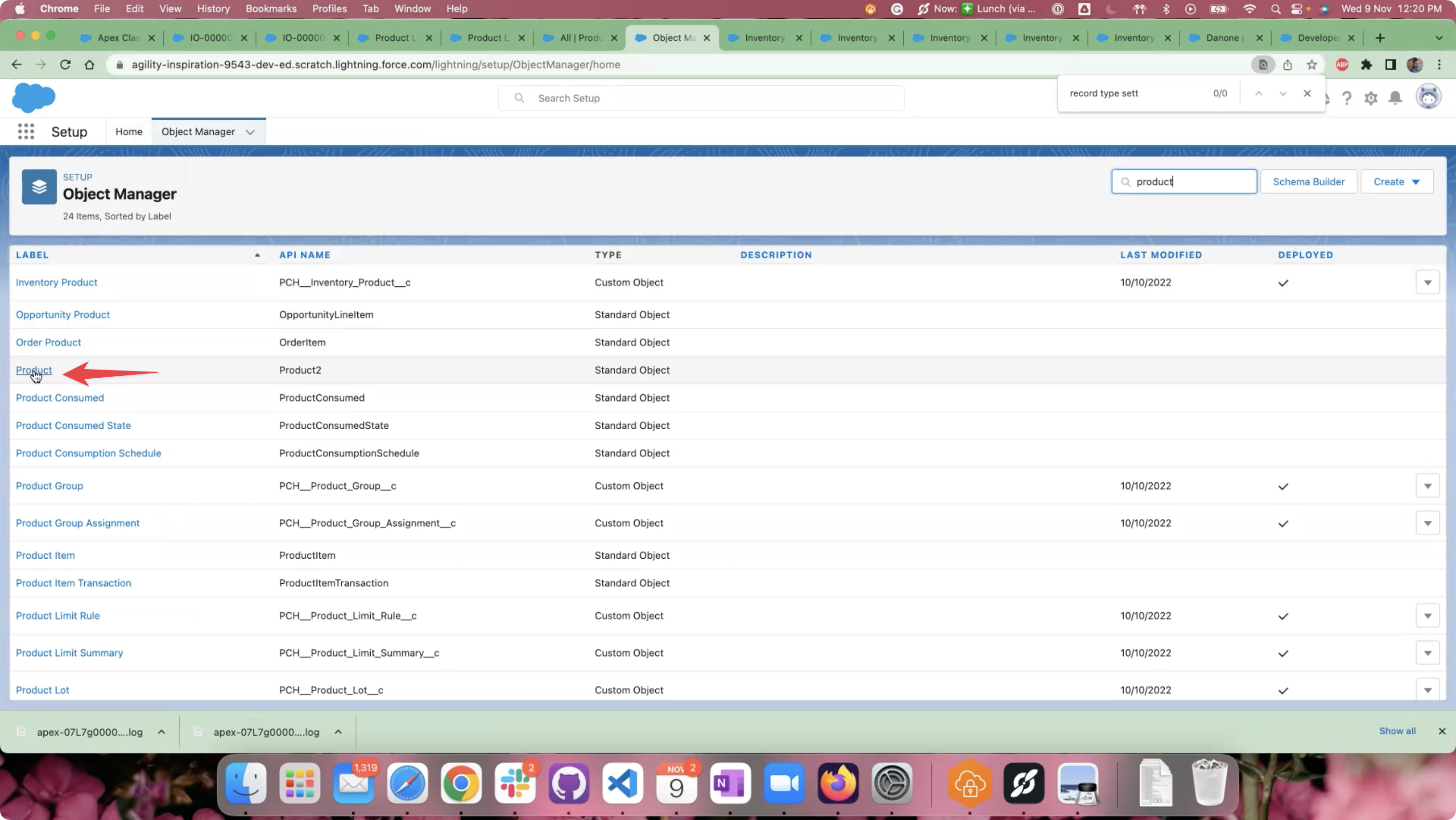Image resolution: width=1456 pixels, height=820 pixels.
Task: Sort the list by Label column
Action: click(32, 255)
